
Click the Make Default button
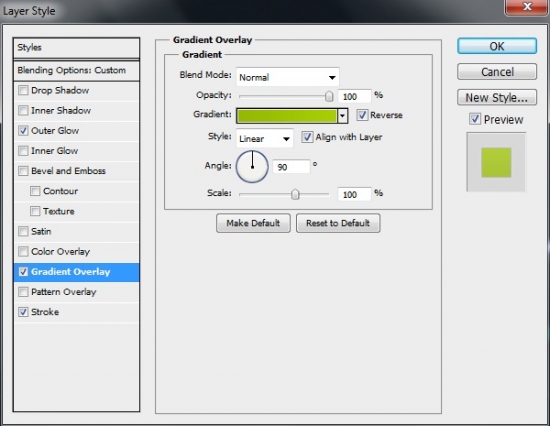(253, 223)
